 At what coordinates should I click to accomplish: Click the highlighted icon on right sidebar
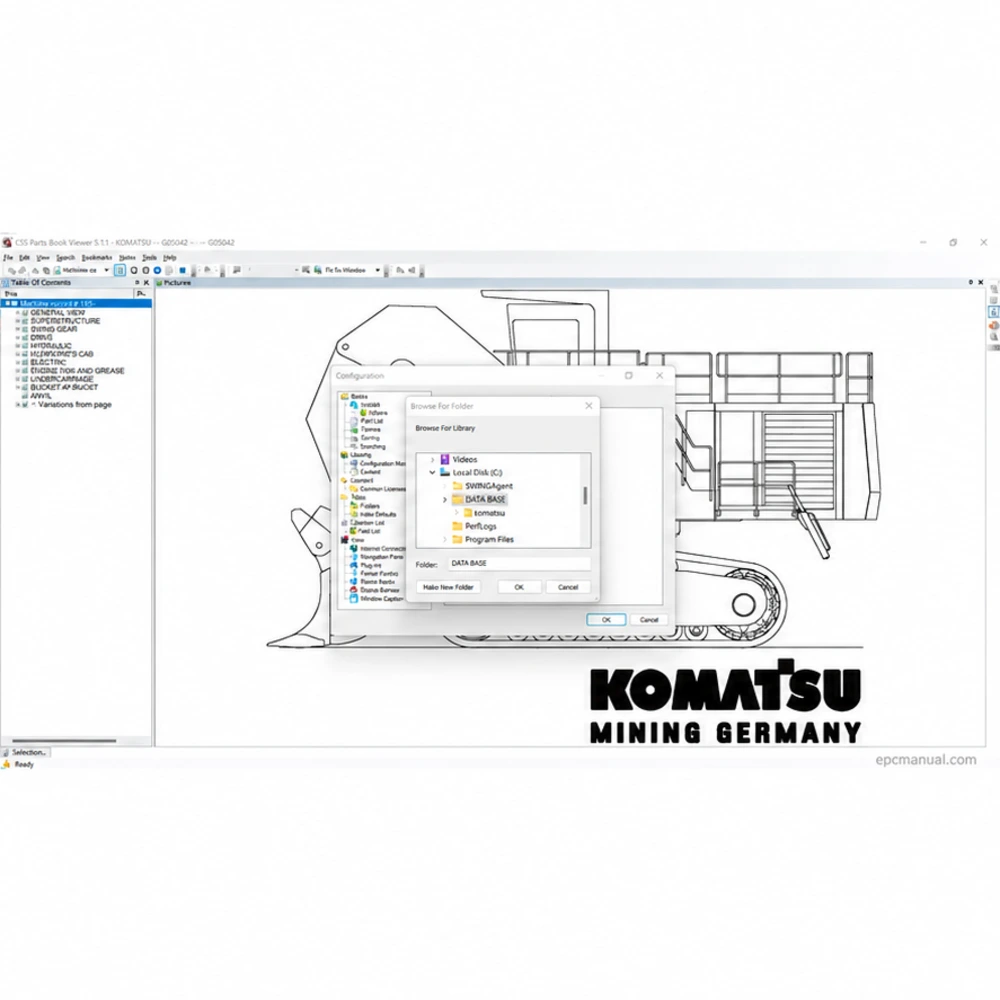click(x=994, y=312)
